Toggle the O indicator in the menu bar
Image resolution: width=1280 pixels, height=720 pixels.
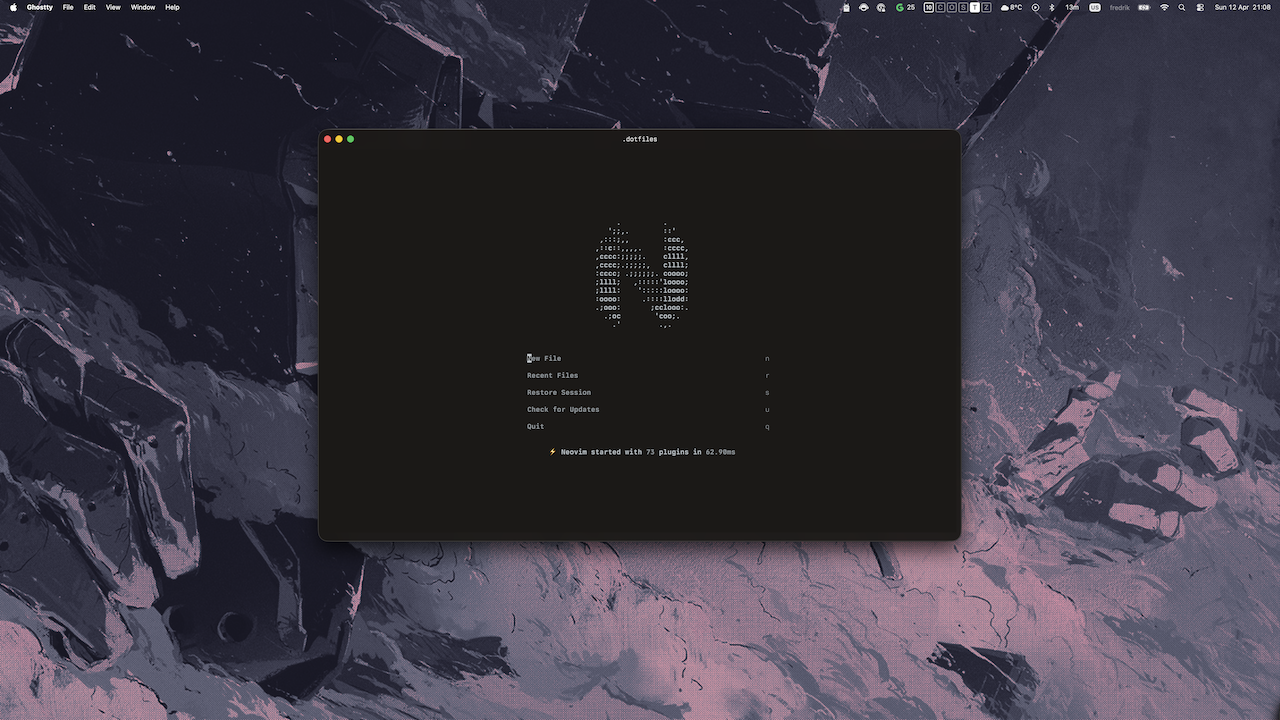click(x=952, y=7)
